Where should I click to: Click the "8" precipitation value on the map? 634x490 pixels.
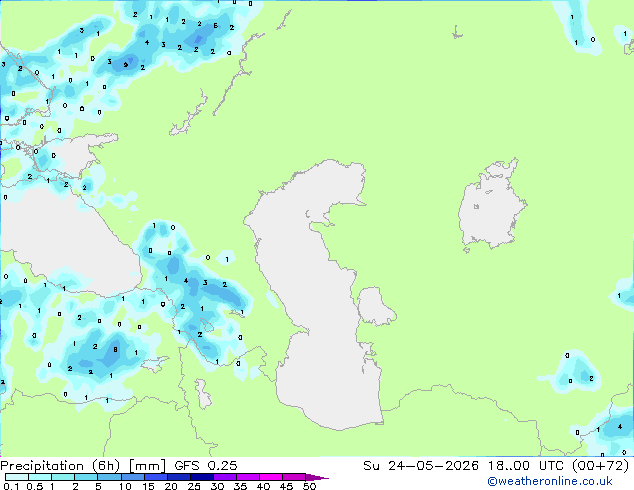point(116,349)
